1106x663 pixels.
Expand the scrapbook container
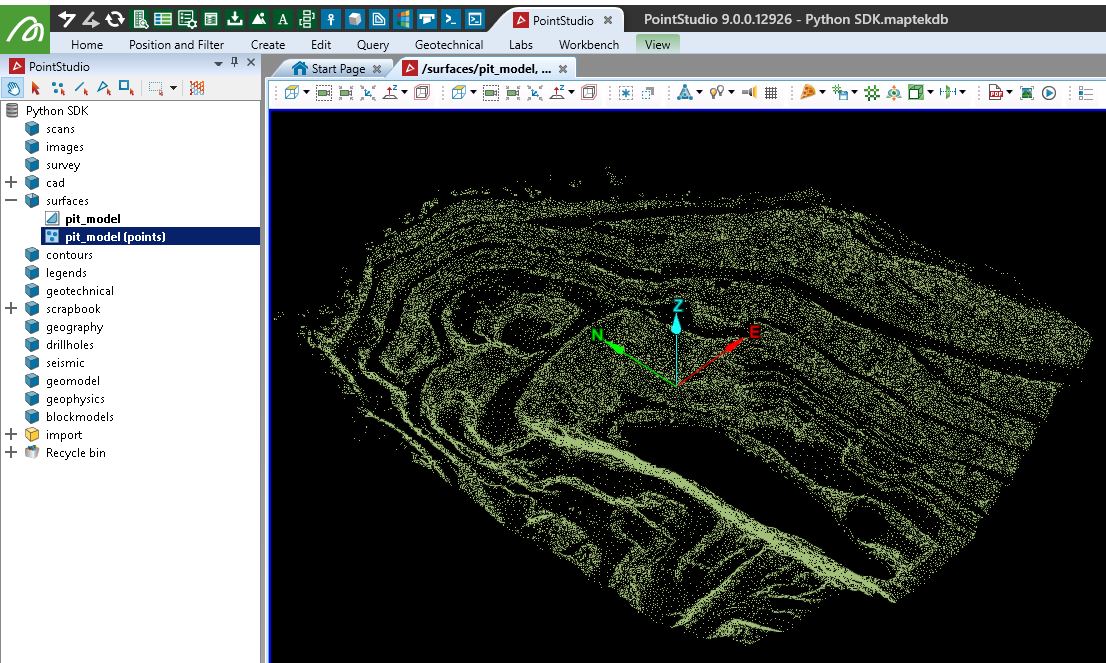(11, 309)
